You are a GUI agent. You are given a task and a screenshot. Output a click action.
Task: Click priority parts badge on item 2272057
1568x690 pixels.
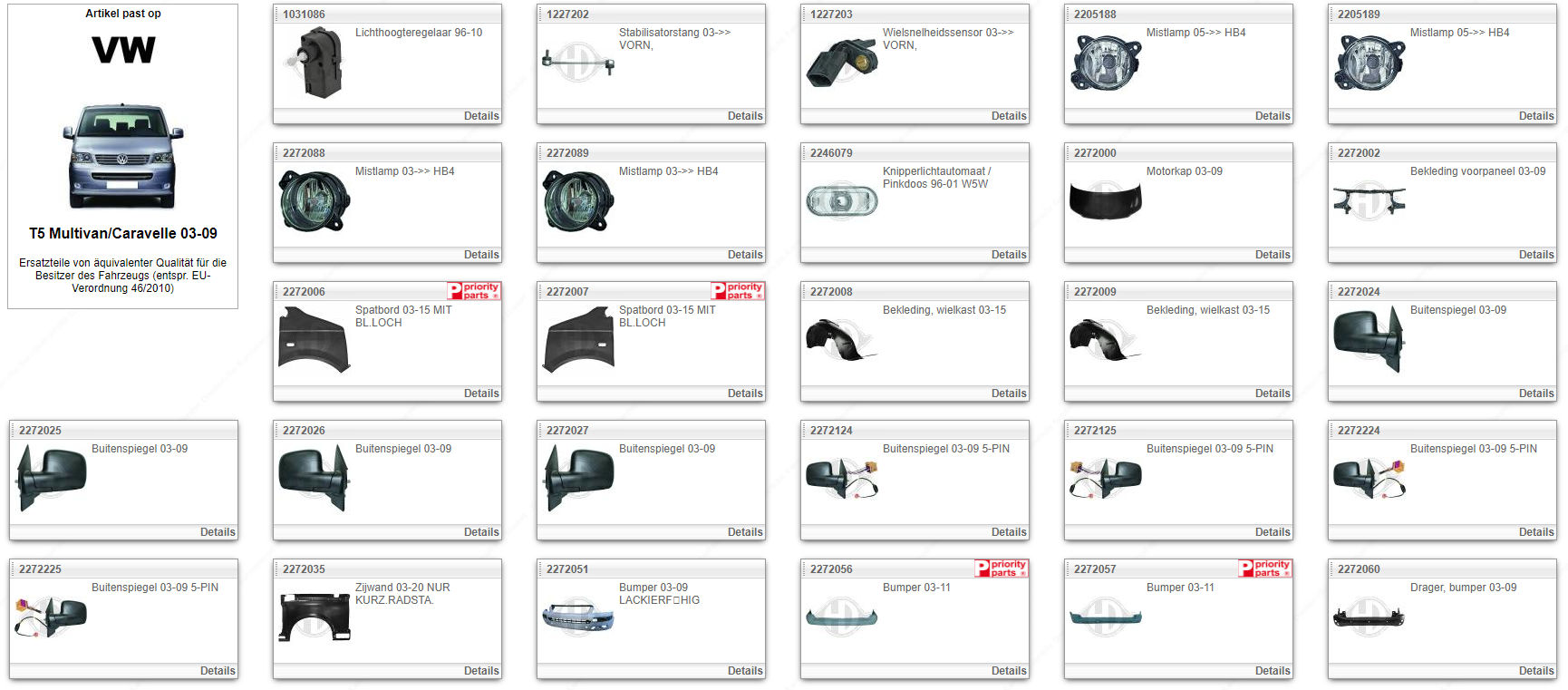1265,569
